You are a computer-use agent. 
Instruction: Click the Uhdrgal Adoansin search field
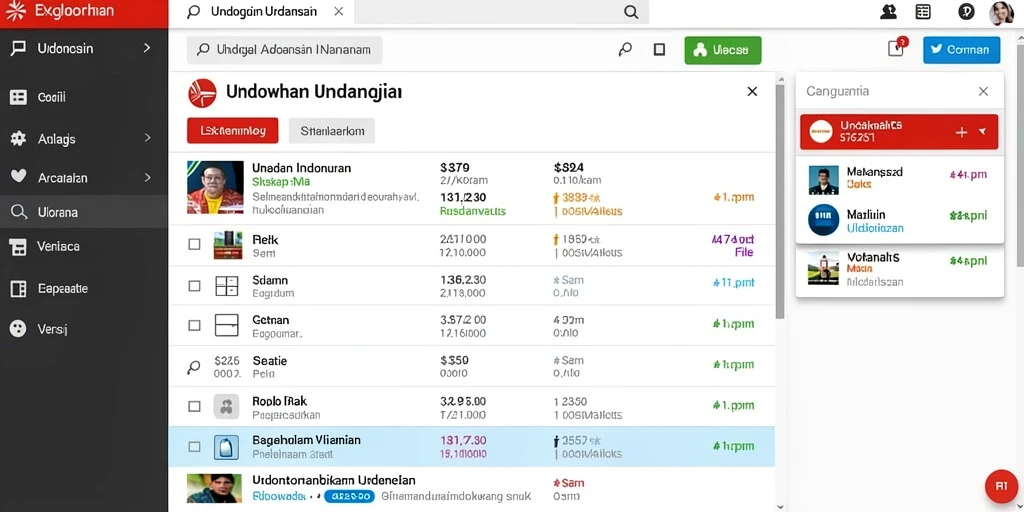(x=285, y=50)
